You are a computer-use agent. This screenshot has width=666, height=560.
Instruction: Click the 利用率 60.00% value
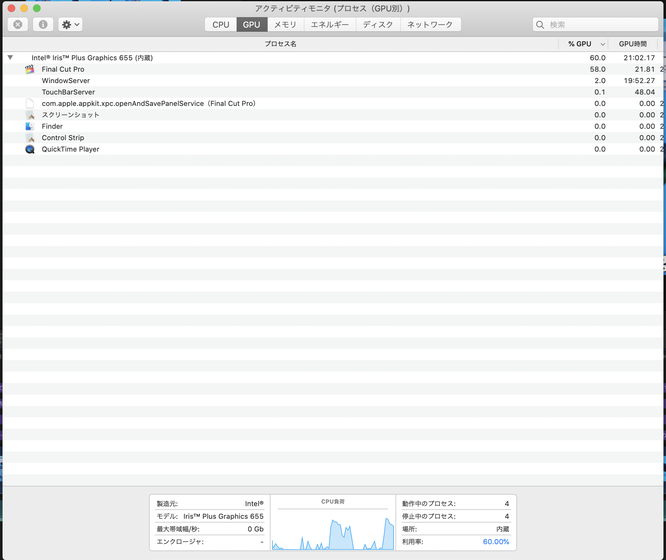pos(496,542)
